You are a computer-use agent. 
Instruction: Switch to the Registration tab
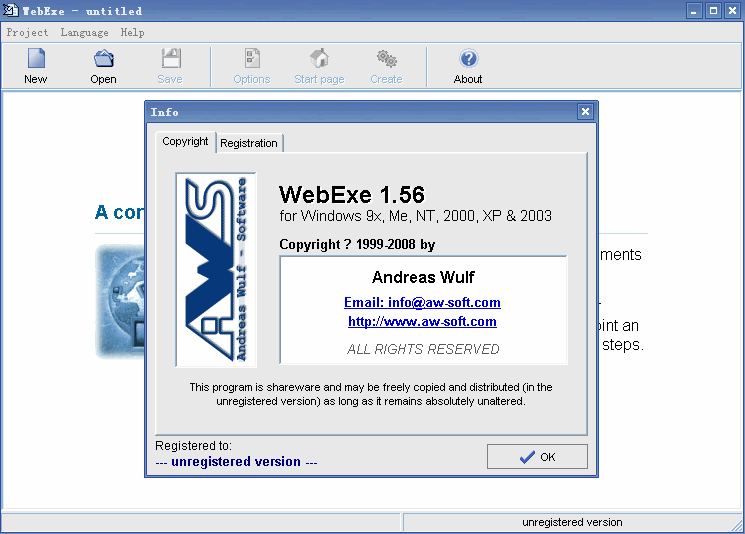coord(249,143)
